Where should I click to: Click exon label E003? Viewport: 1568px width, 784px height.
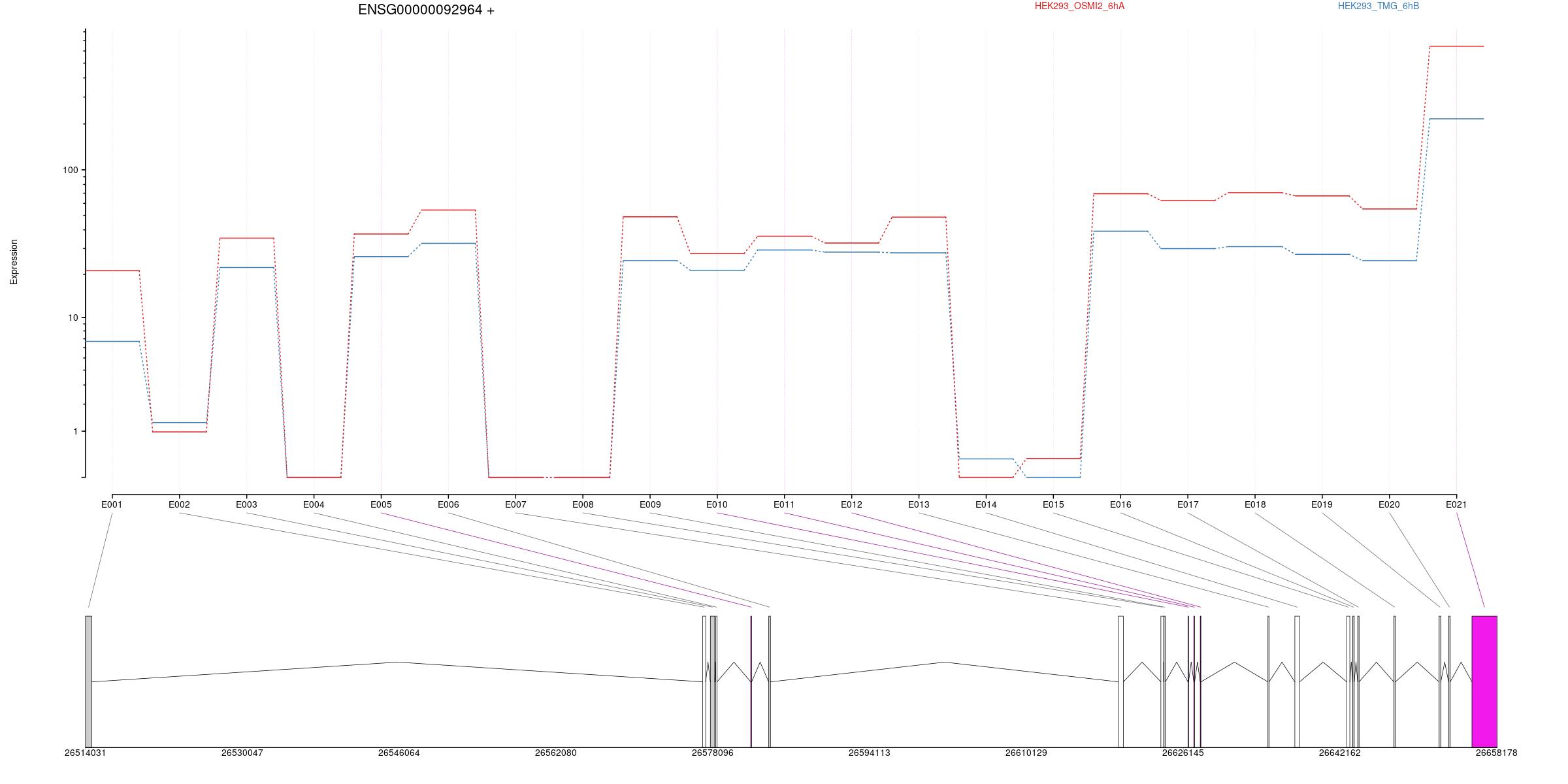(x=246, y=504)
